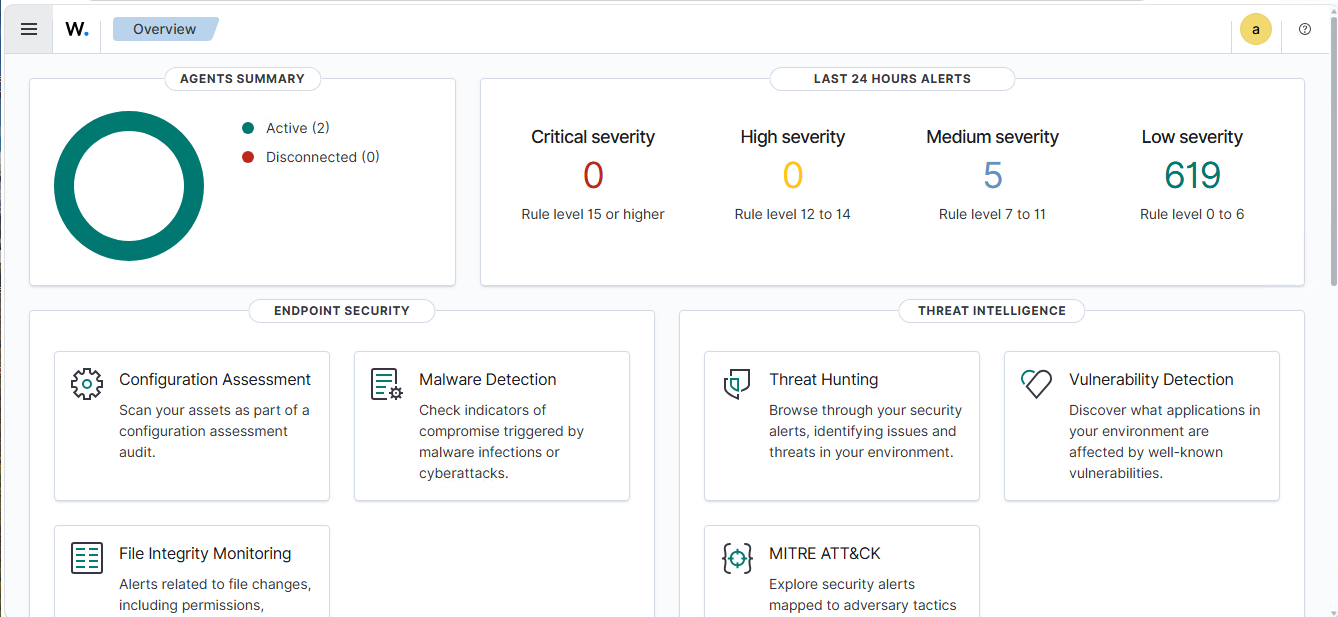The width and height of the screenshot is (1338, 617).
Task: Click the green Active legend dot
Action: click(248, 128)
